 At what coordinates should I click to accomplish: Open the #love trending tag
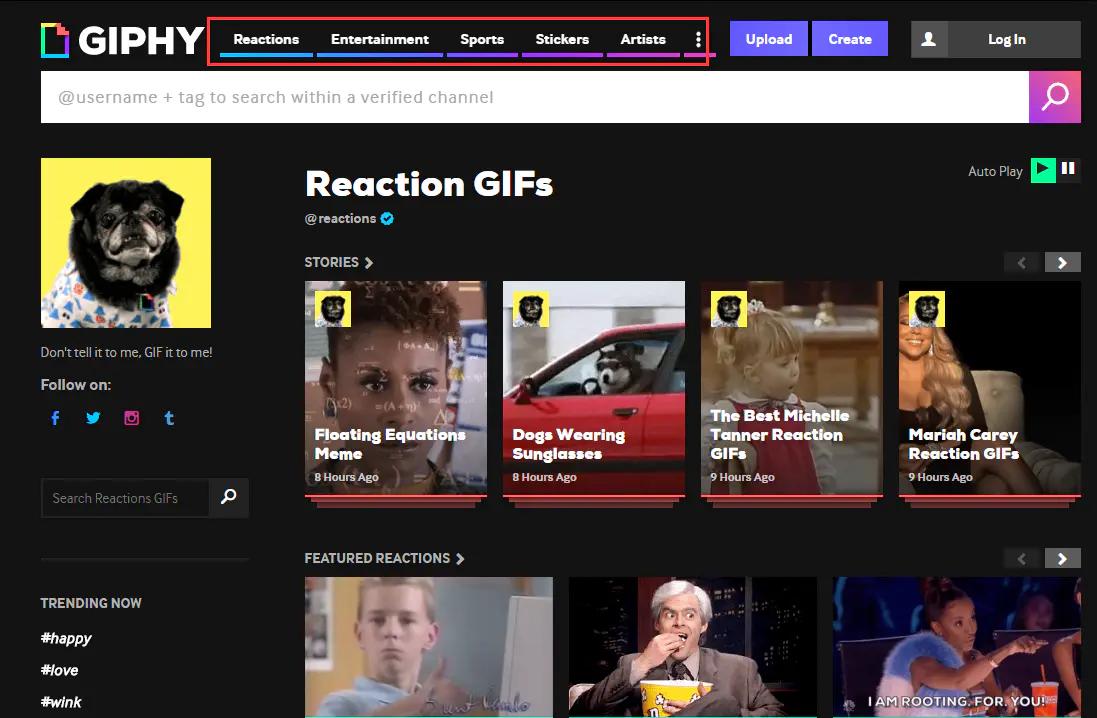pyautogui.click(x=59, y=670)
